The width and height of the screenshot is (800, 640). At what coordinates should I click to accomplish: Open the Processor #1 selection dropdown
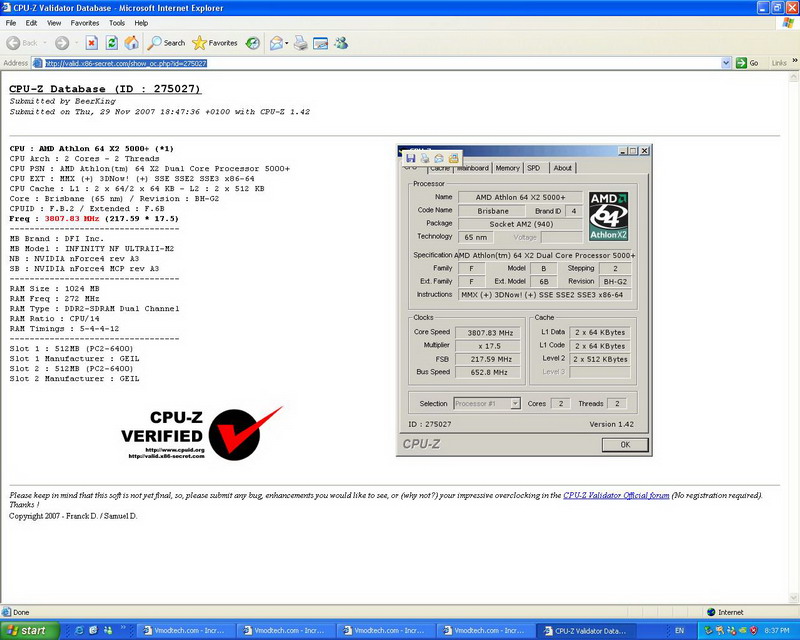click(515, 404)
